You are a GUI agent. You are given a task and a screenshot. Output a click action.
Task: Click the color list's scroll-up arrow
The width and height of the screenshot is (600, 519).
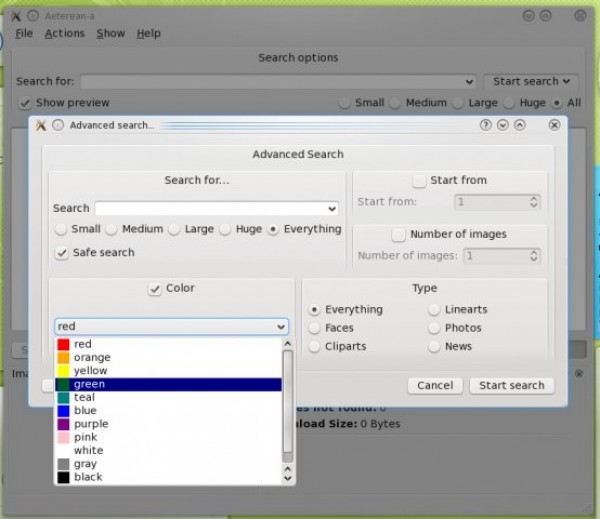(x=288, y=345)
